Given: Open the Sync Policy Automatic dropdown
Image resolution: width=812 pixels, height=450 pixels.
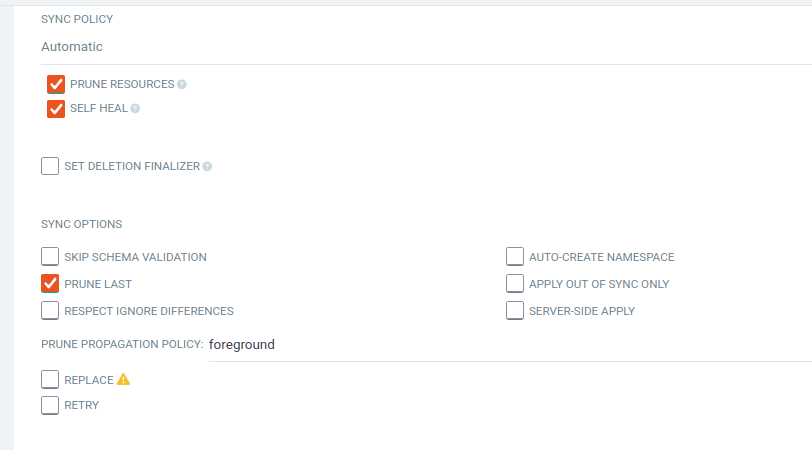Looking at the screenshot, I should point(426,47).
